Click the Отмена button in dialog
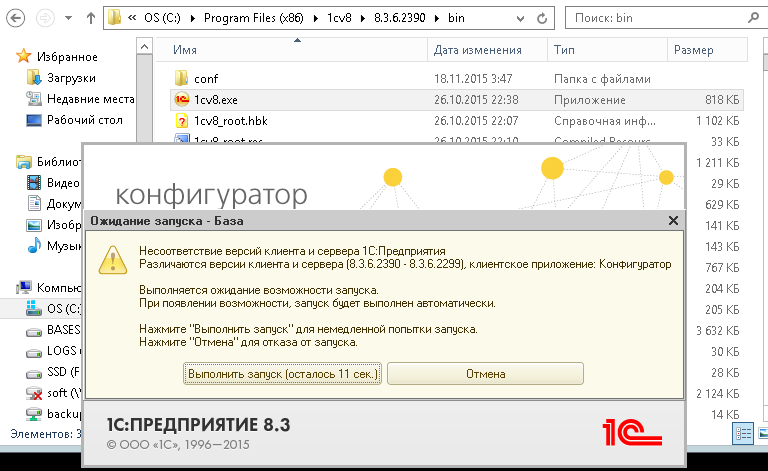Screen dimensions: 768x471 coord(485,374)
